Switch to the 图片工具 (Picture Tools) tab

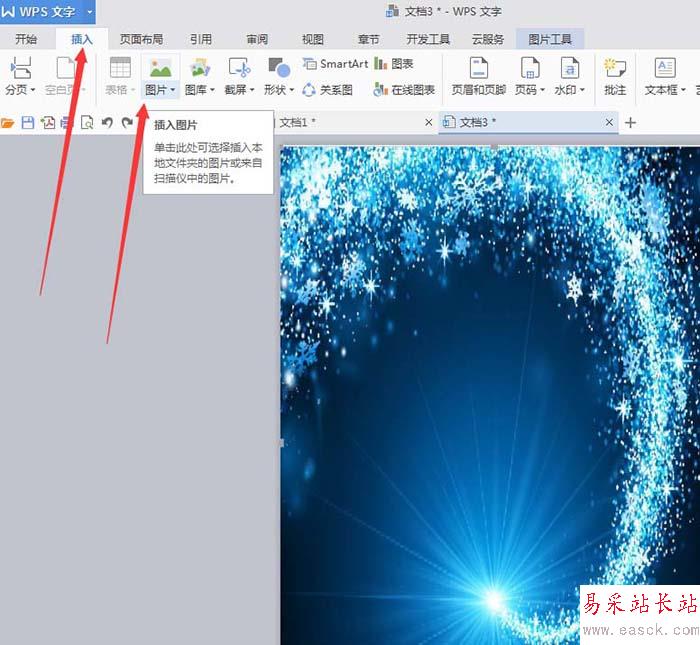coord(550,39)
